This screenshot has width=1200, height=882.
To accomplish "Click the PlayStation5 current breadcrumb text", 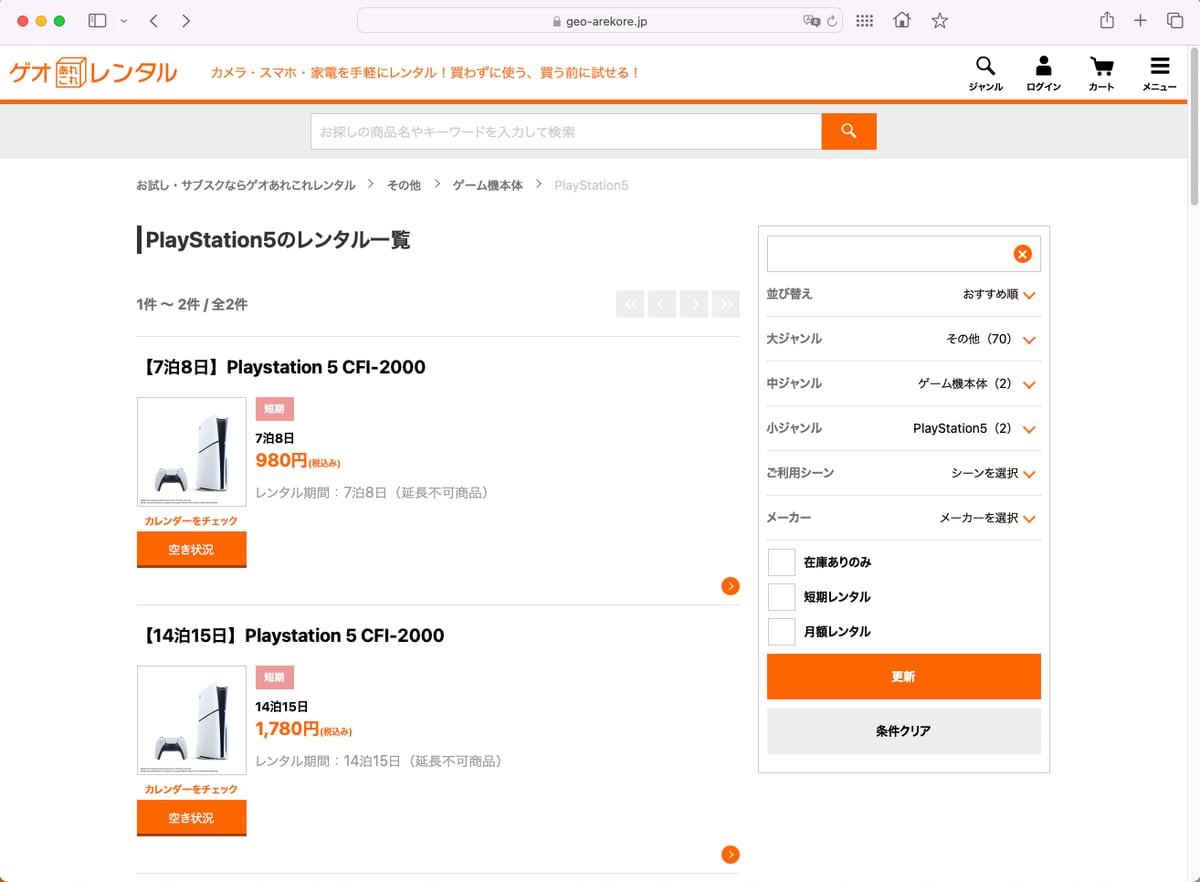I will click(x=591, y=185).
